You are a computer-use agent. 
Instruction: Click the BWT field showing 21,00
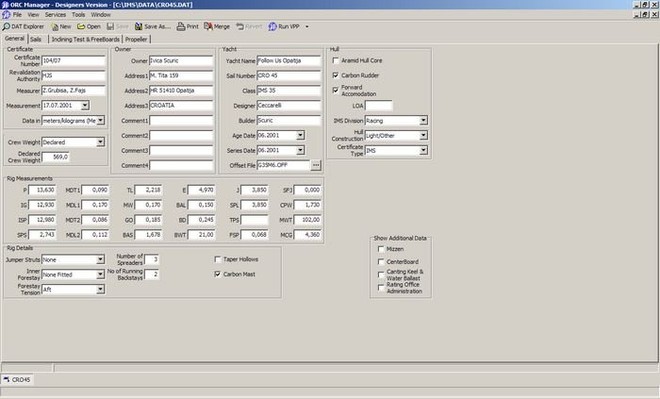tap(201, 234)
